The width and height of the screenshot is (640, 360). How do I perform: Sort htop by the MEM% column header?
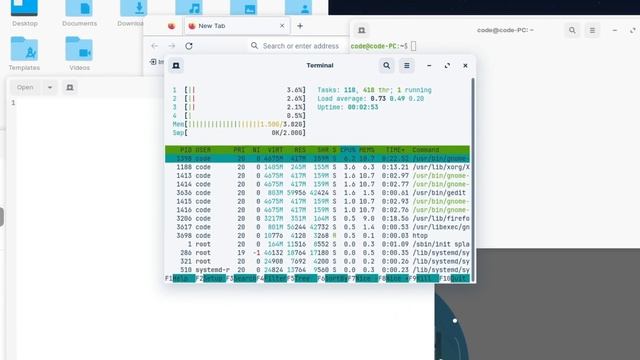click(x=367, y=150)
